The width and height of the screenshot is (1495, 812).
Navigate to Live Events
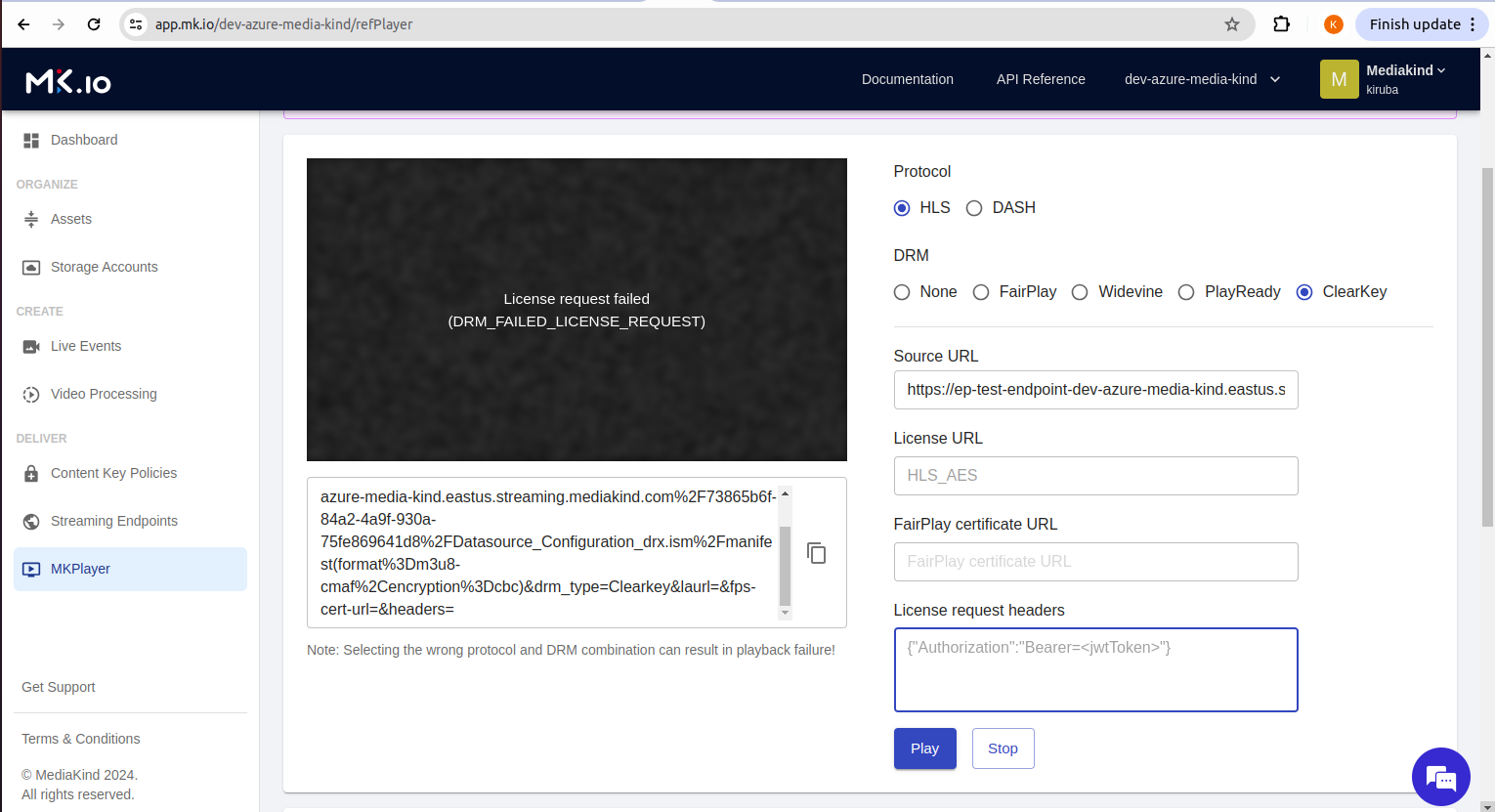[x=86, y=347]
